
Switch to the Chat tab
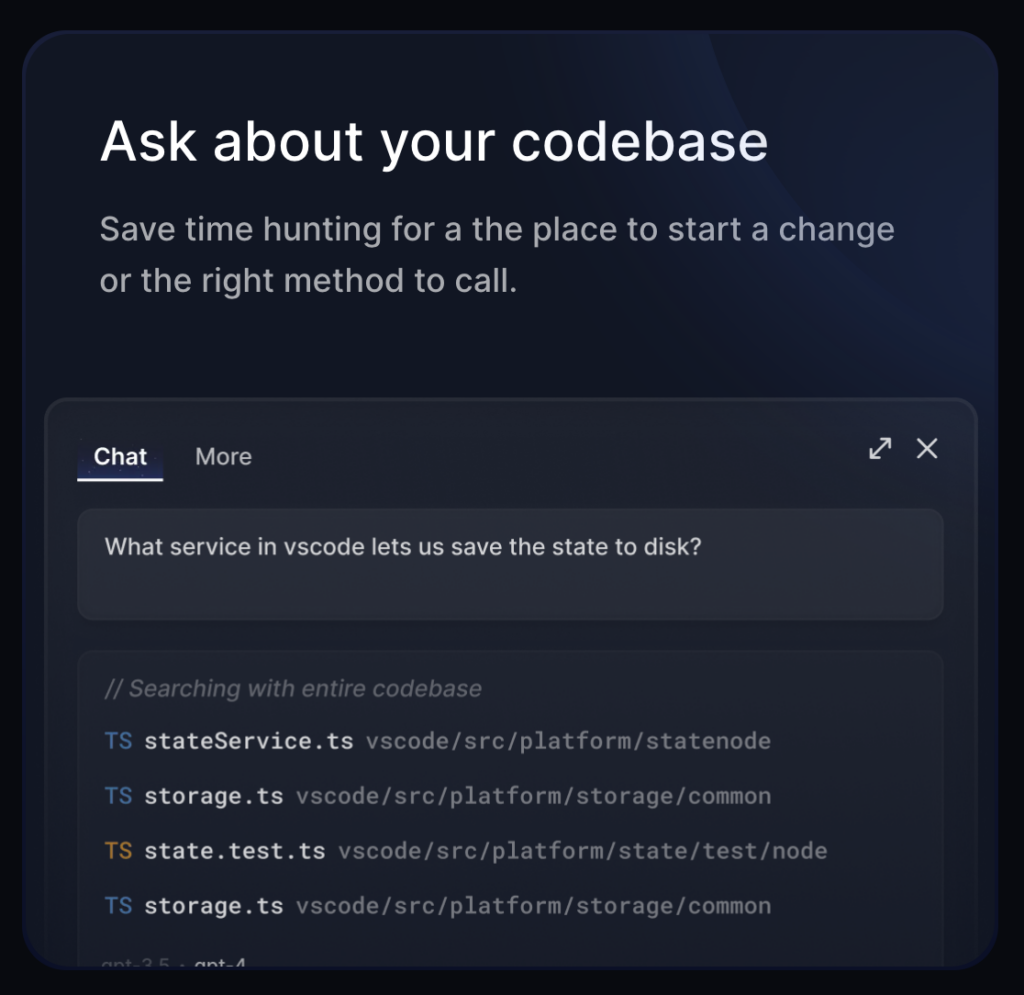(x=120, y=456)
